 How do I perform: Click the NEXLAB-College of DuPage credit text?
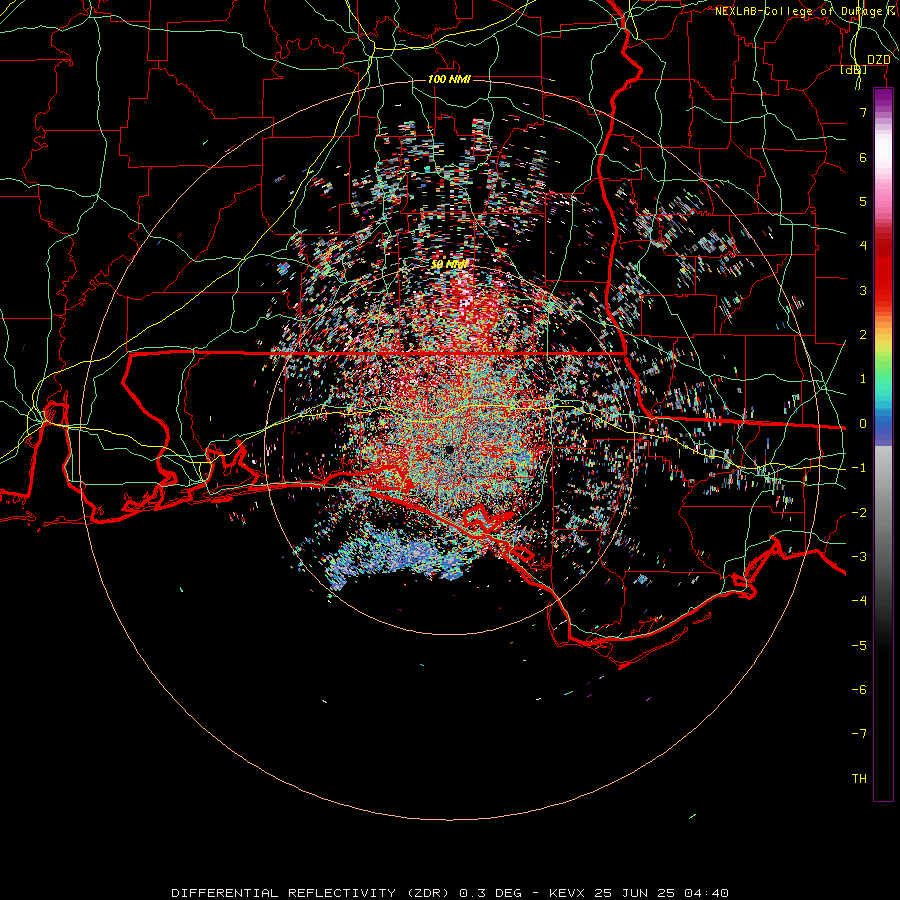point(805,11)
